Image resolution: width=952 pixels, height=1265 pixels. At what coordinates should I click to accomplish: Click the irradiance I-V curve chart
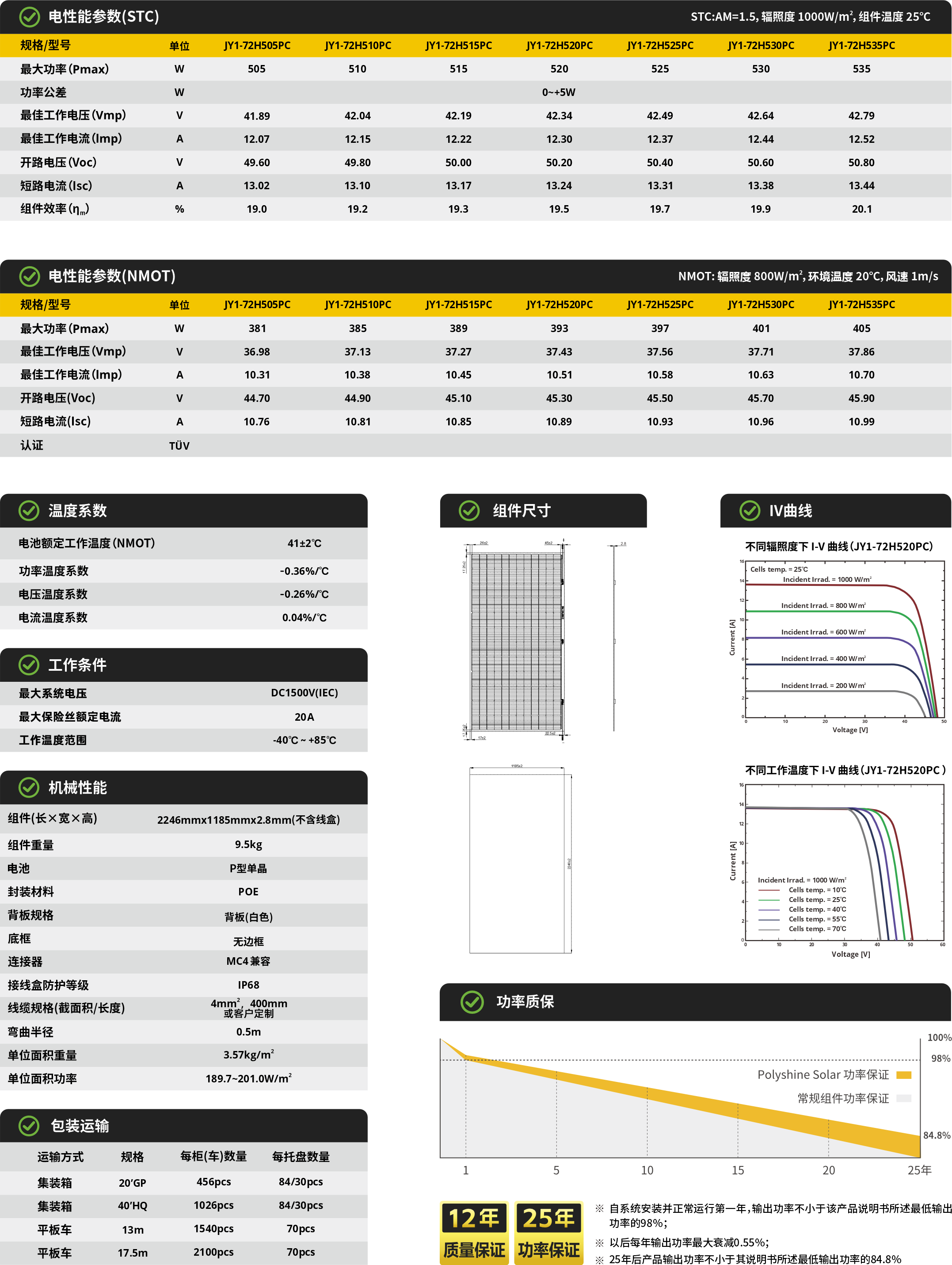coord(838,646)
